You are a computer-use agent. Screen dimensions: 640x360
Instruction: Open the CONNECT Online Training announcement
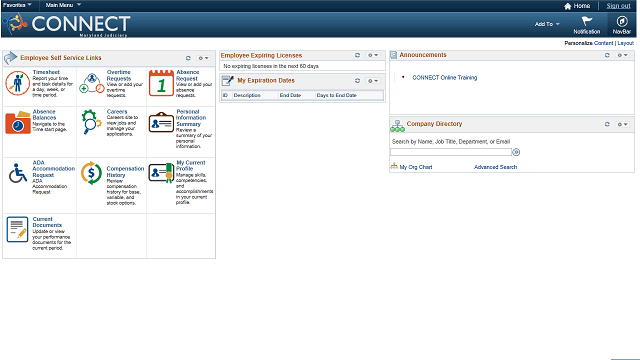(444, 78)
